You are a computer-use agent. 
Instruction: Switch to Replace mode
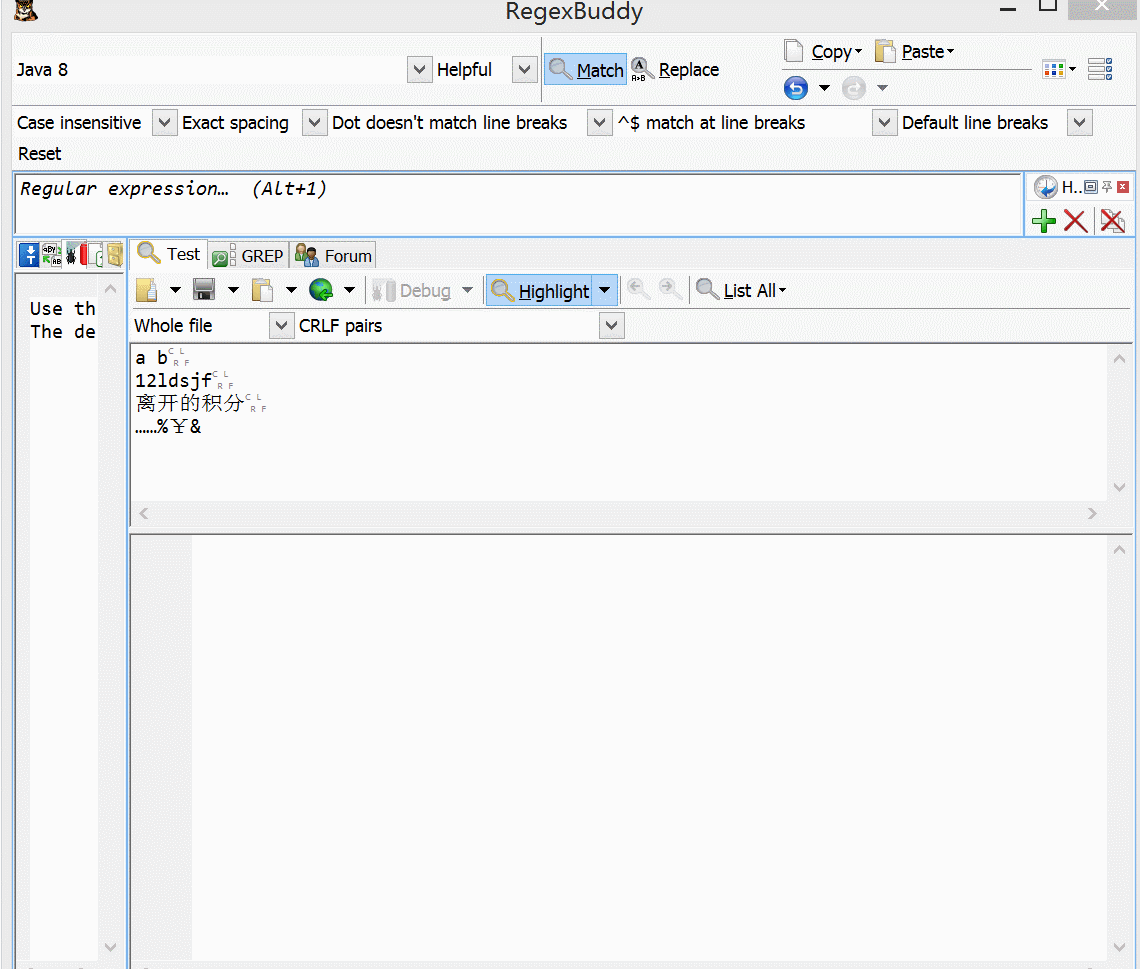pos(675,70)
